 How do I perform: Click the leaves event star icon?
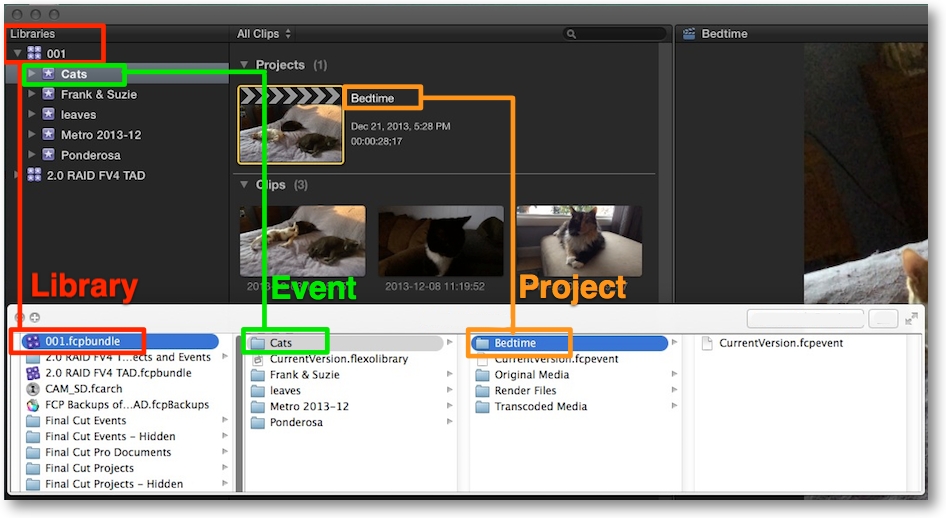pyautogui.click(x=48, y=114)
